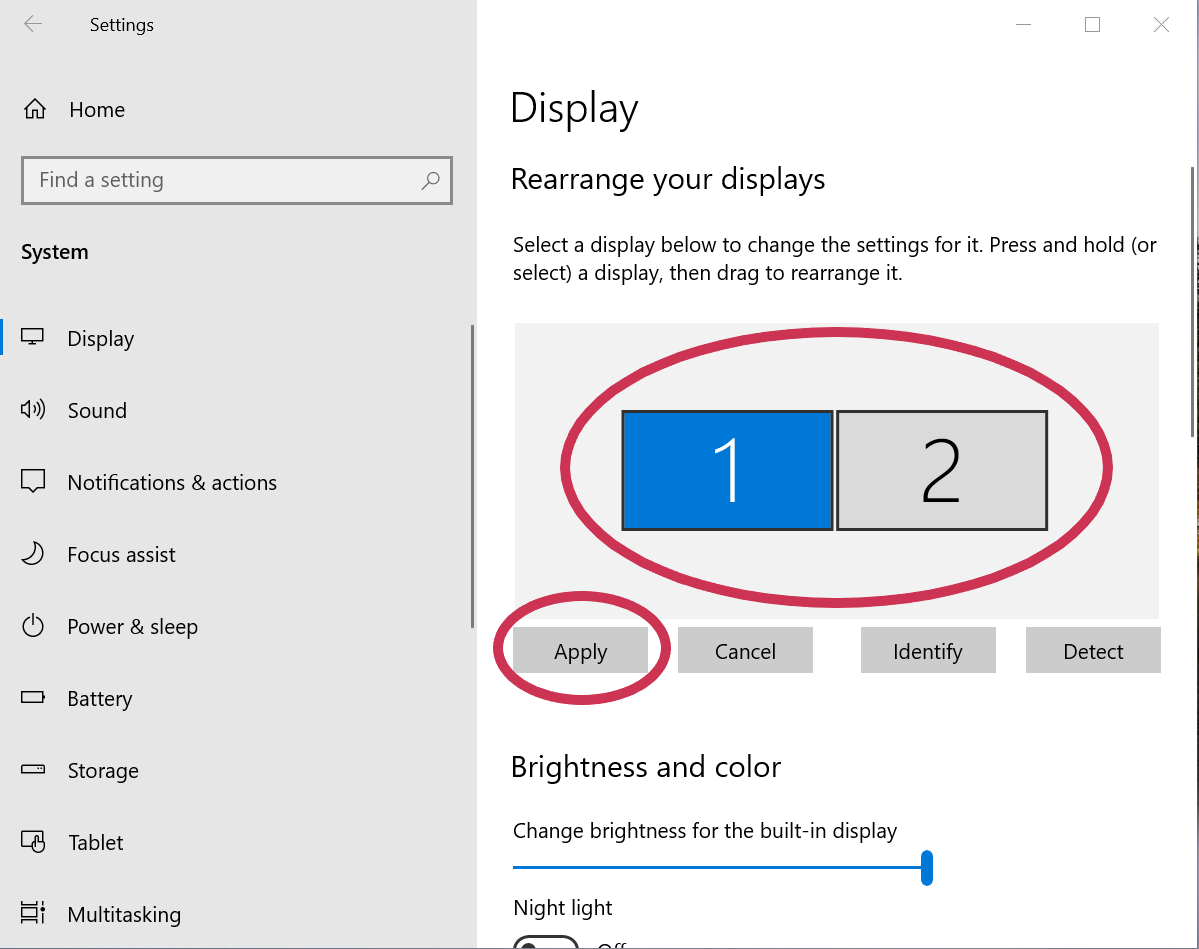
Task: Click the Storage drive icon
Action: (x=33, y=770)
